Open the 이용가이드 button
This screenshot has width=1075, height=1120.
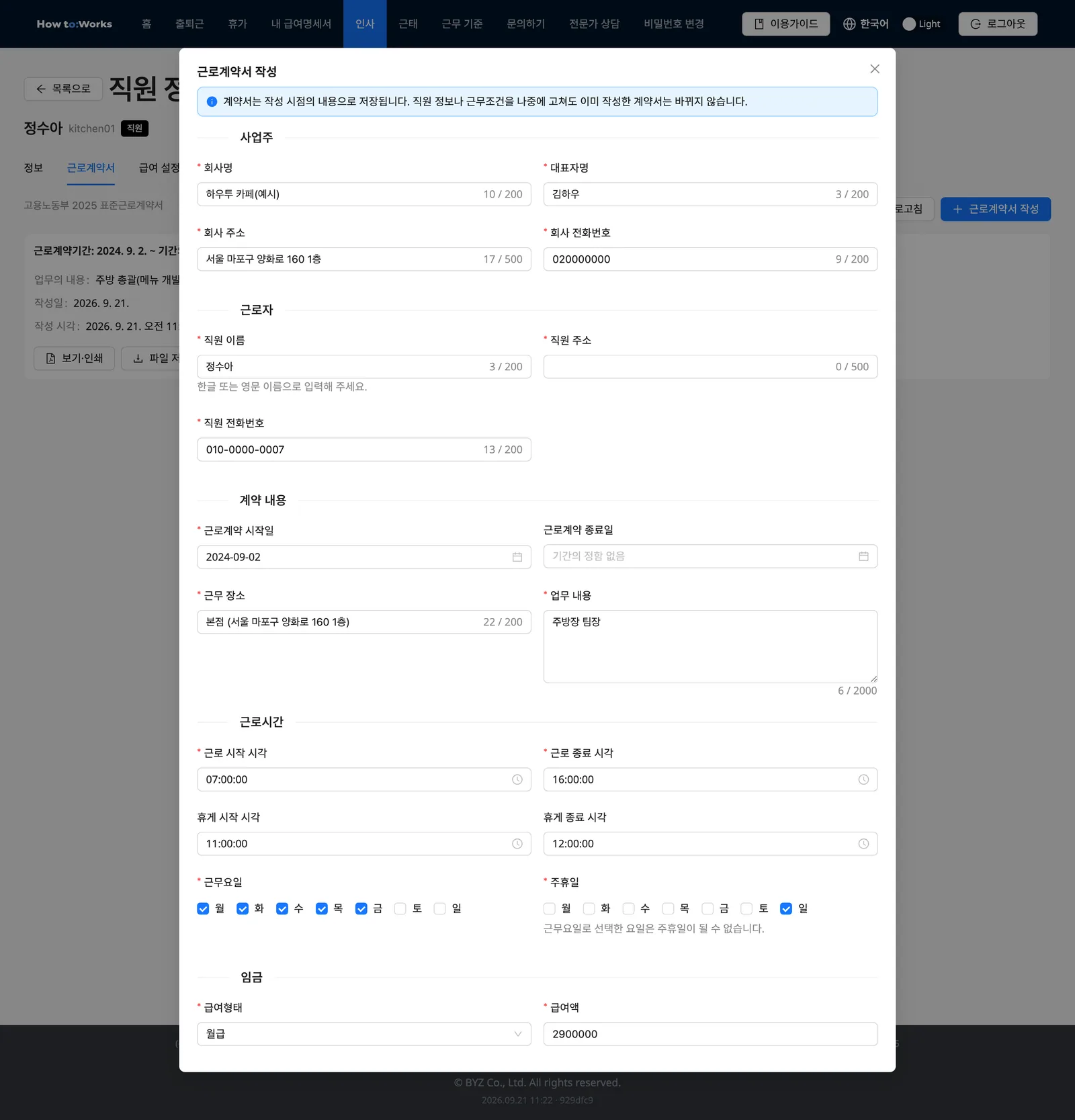785,24
